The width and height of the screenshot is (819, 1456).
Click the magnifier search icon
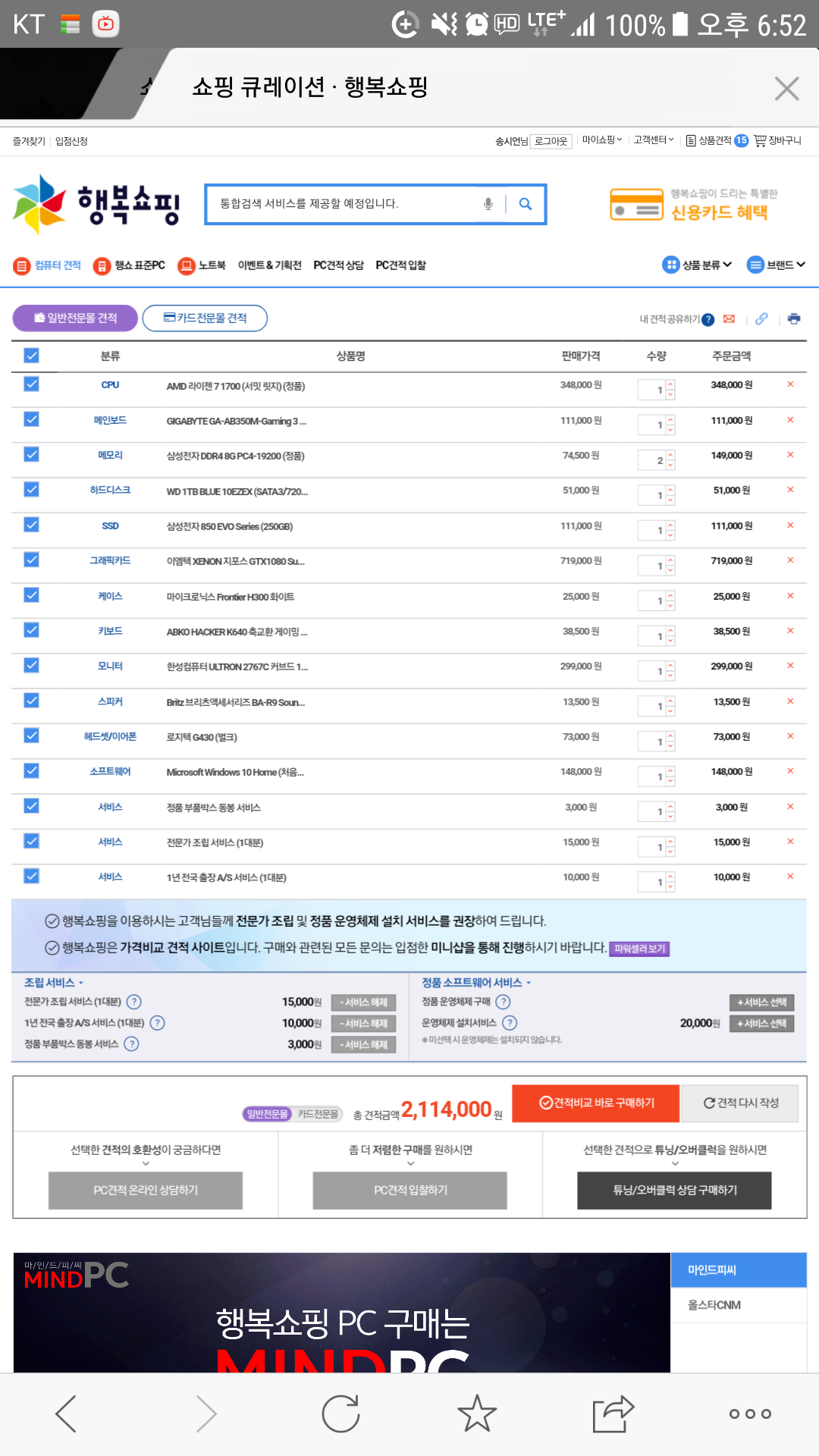[526, 204]
